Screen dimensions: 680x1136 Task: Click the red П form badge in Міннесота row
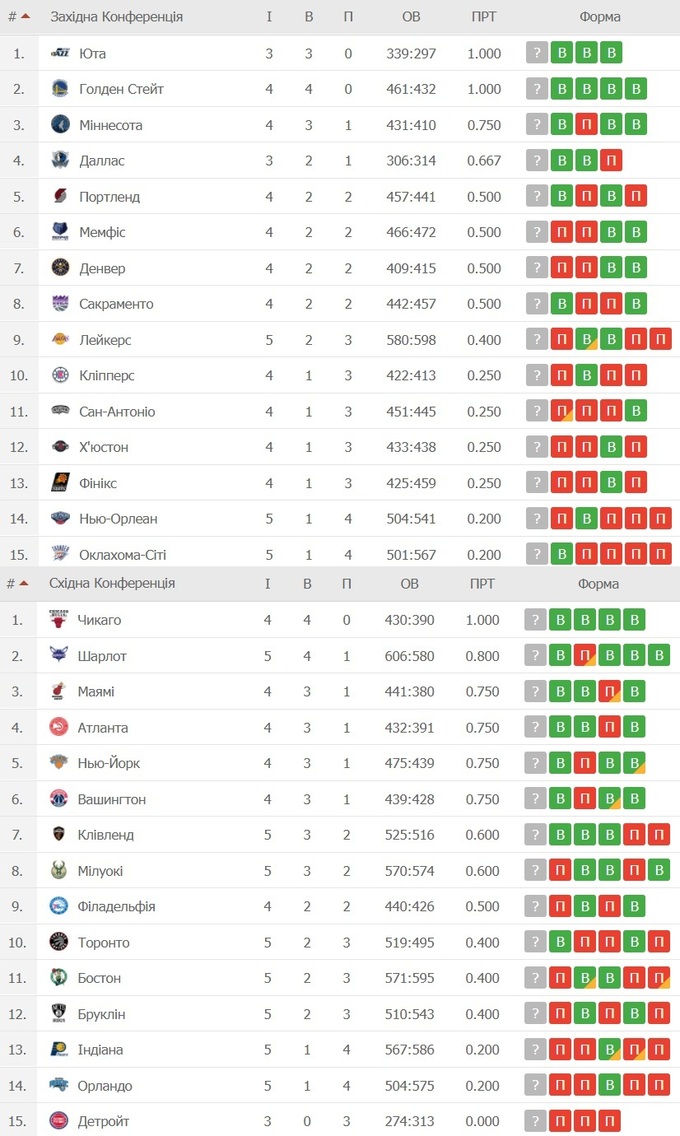click(x=587, y=125)
